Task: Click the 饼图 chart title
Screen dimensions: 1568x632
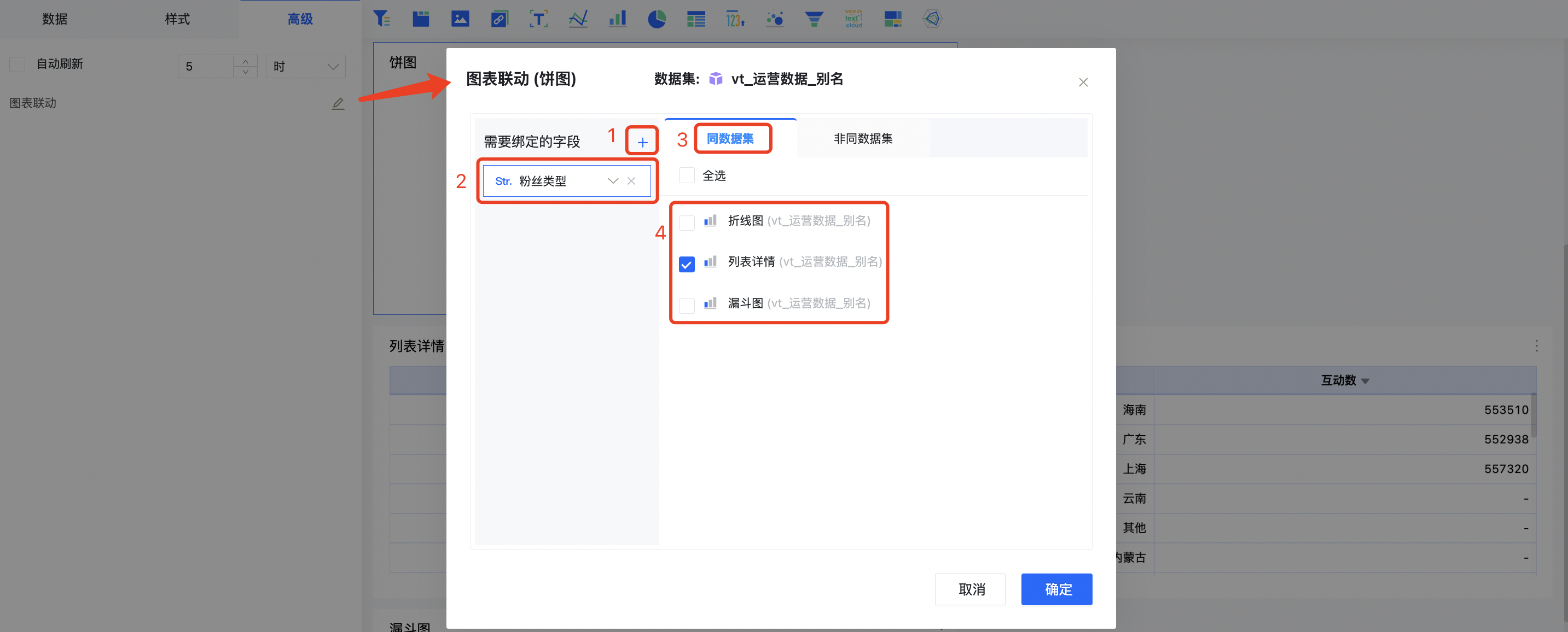Action: point(403,62)
